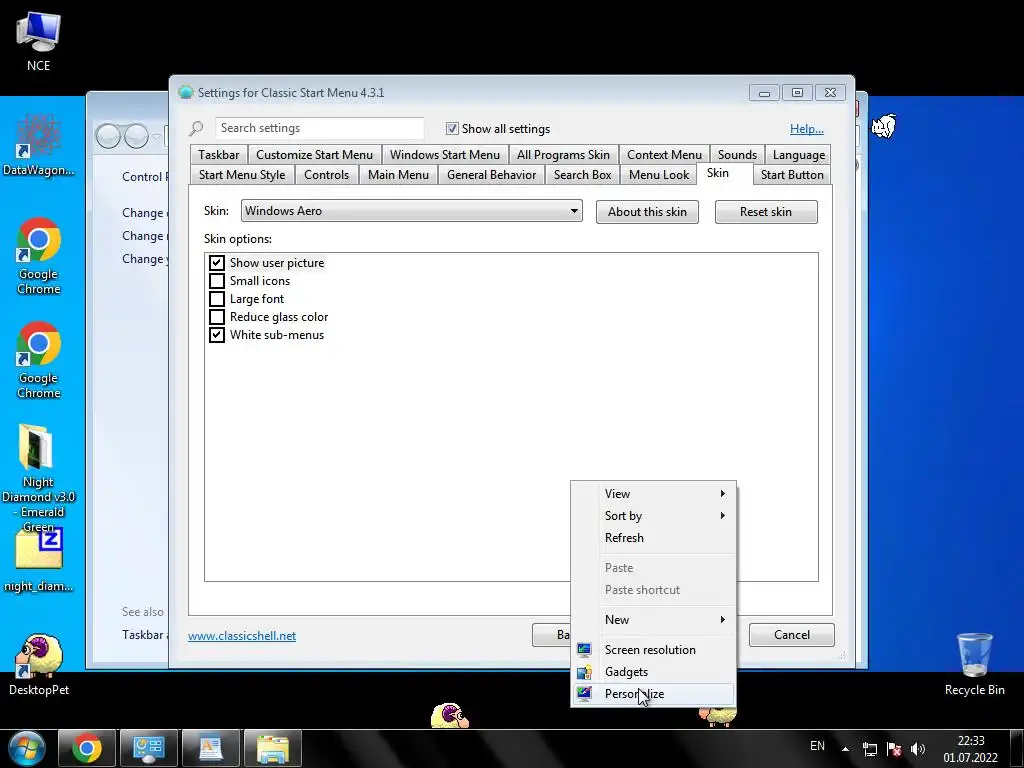The width and height of the screenshot is (1024, 768).
Task: Expand the New submenu
Action: click(x=653, y=620)
